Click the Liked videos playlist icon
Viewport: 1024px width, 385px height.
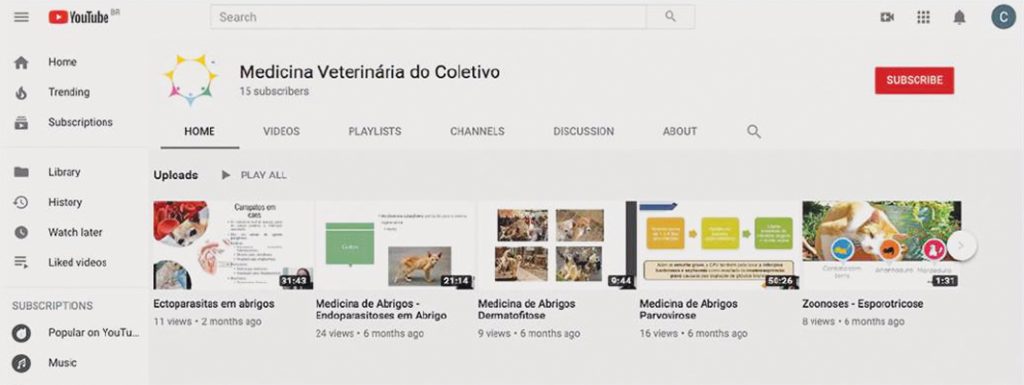tap(22, 262)
